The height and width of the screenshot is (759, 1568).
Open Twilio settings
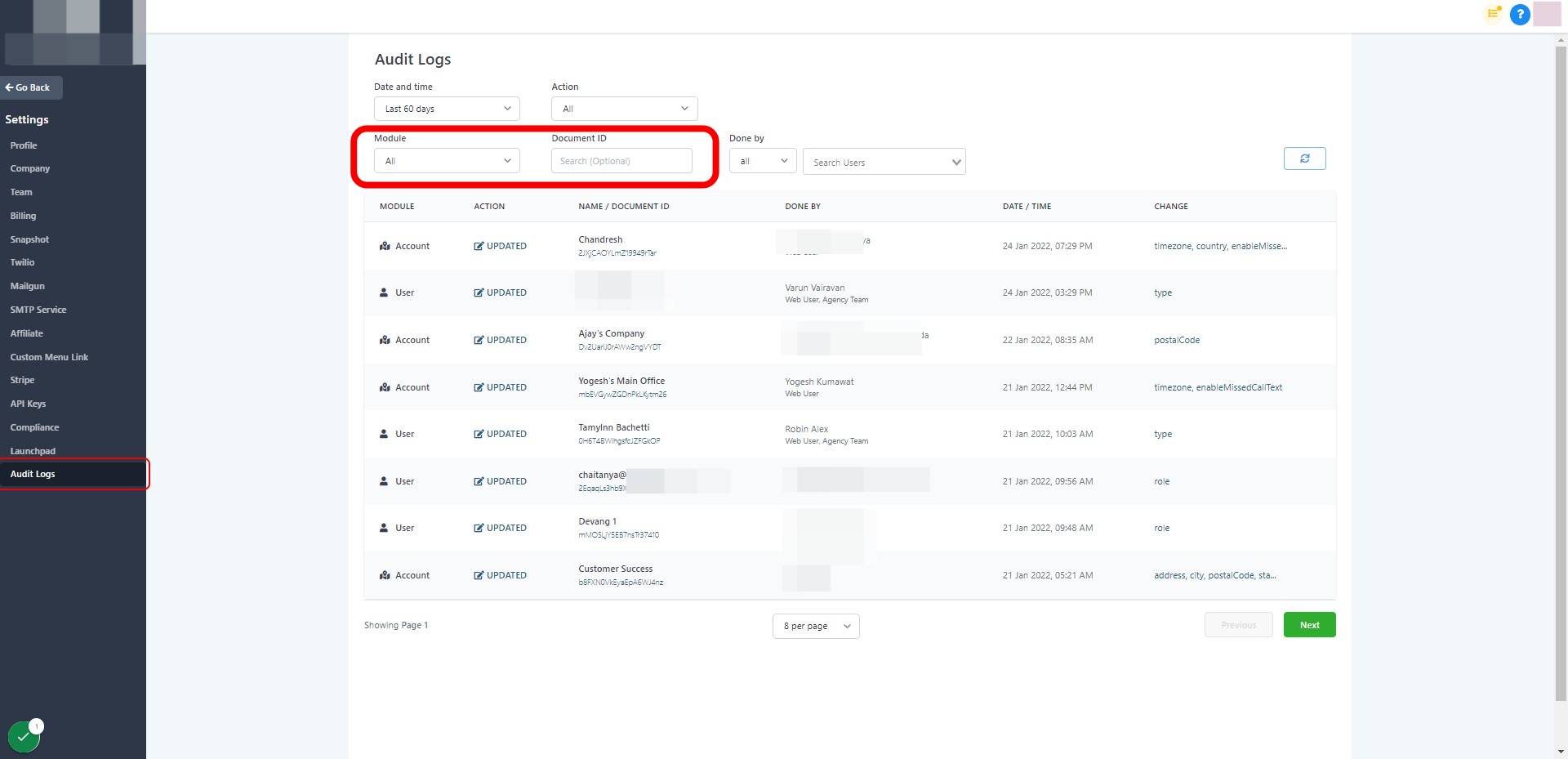[x=22, y=262]
